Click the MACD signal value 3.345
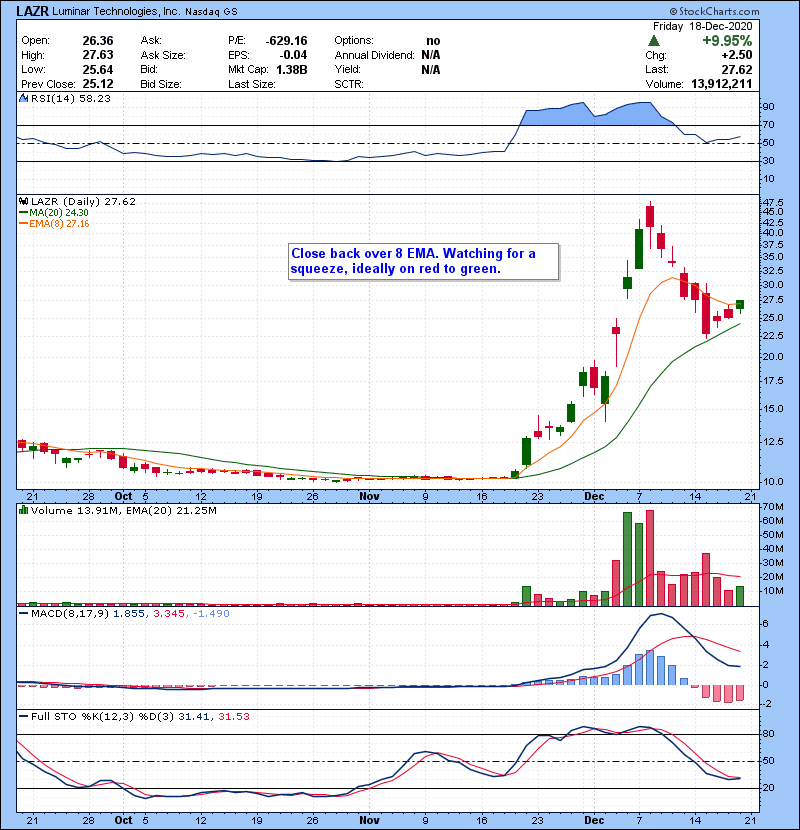This screenshot has height=830, width=800. (169, 614)
